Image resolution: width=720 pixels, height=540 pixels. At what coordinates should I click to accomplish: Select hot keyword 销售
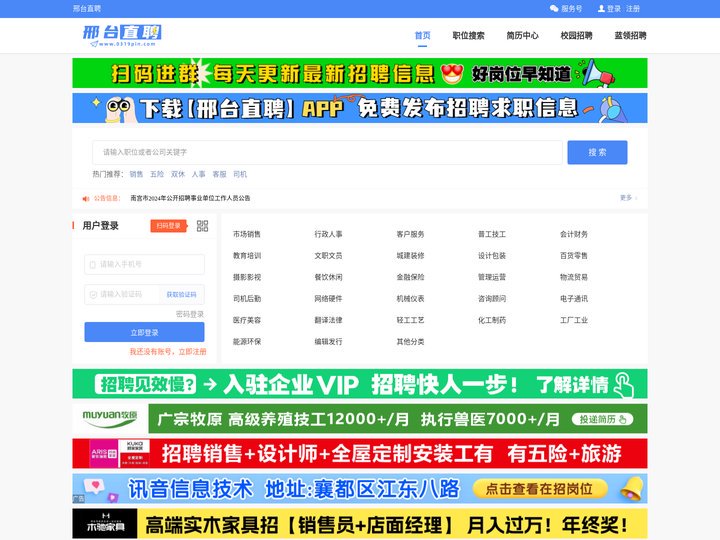tap(136, 174)
